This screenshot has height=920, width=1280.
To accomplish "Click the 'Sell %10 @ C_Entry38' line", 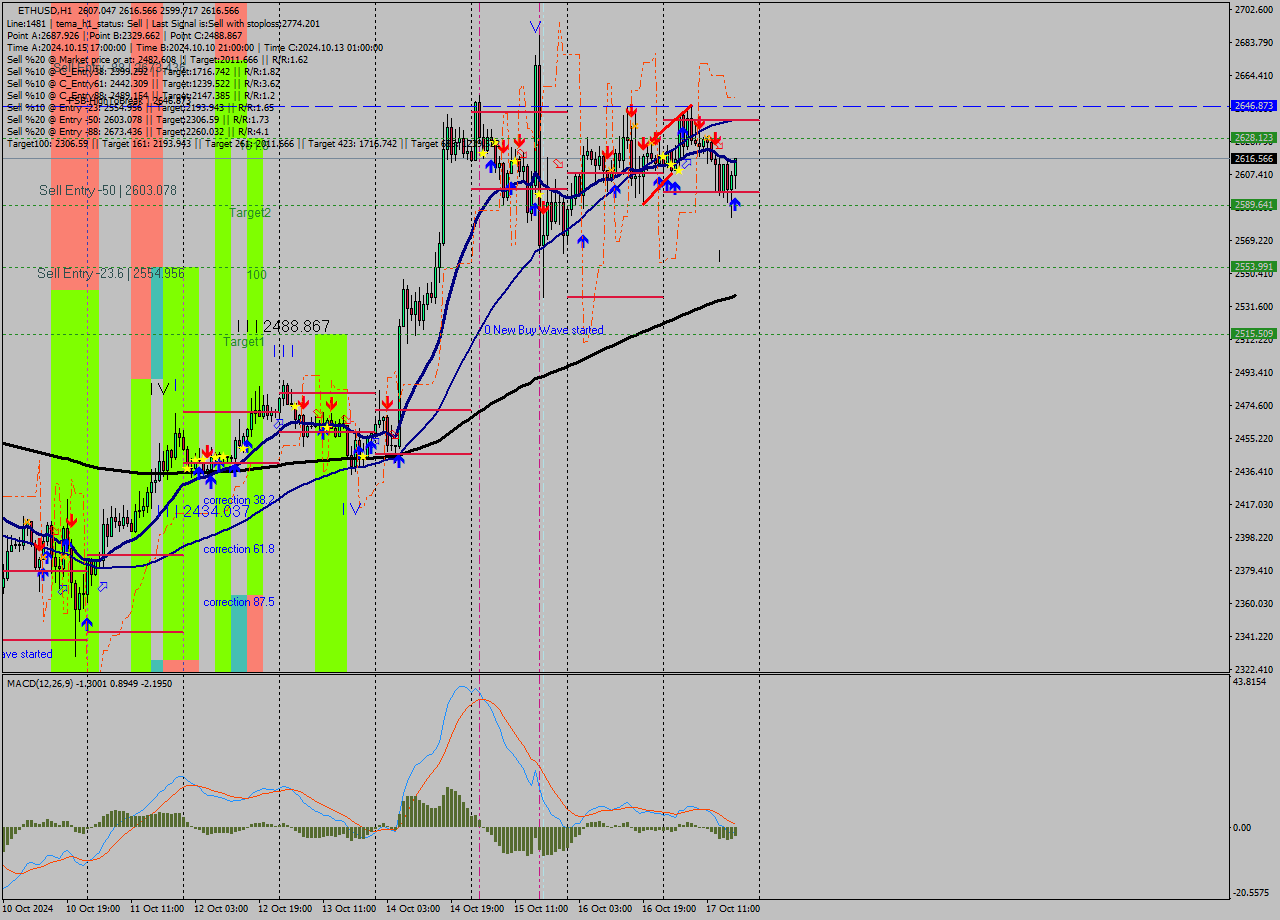I will [x=143, y=71].
